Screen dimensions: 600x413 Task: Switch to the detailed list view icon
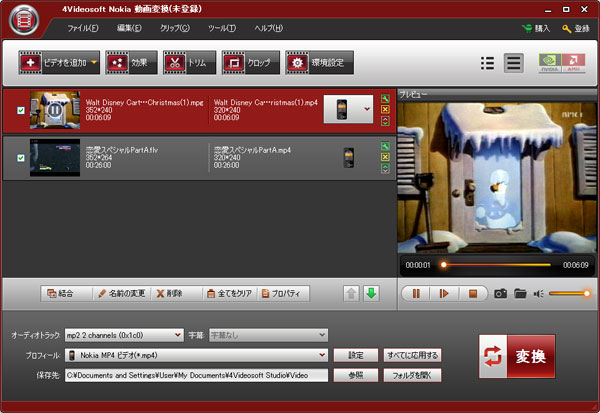pyautogui.click(x=514, y=63)
